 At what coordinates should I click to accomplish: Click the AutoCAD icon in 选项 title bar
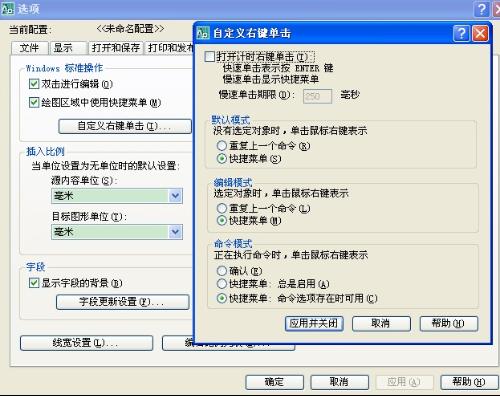8,9
